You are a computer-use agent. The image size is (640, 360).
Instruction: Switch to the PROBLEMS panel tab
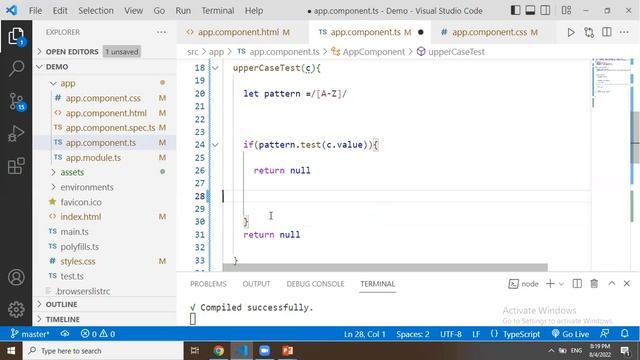(x=208, y=284)
